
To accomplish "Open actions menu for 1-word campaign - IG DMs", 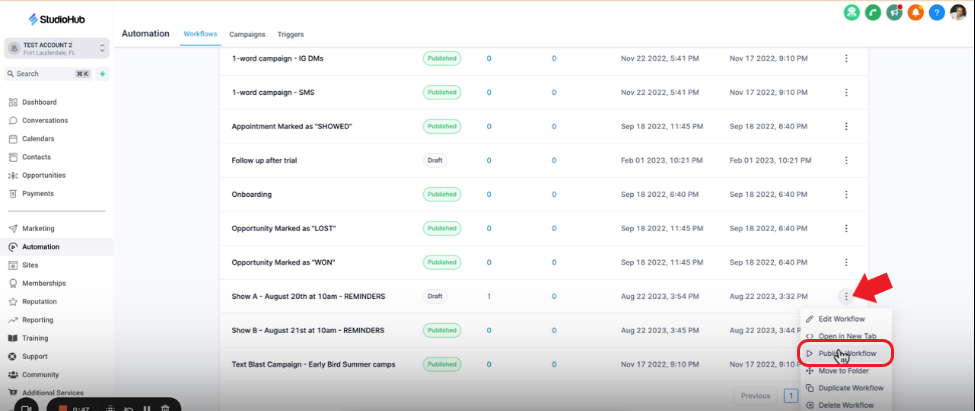I will [x=846, y=58].
